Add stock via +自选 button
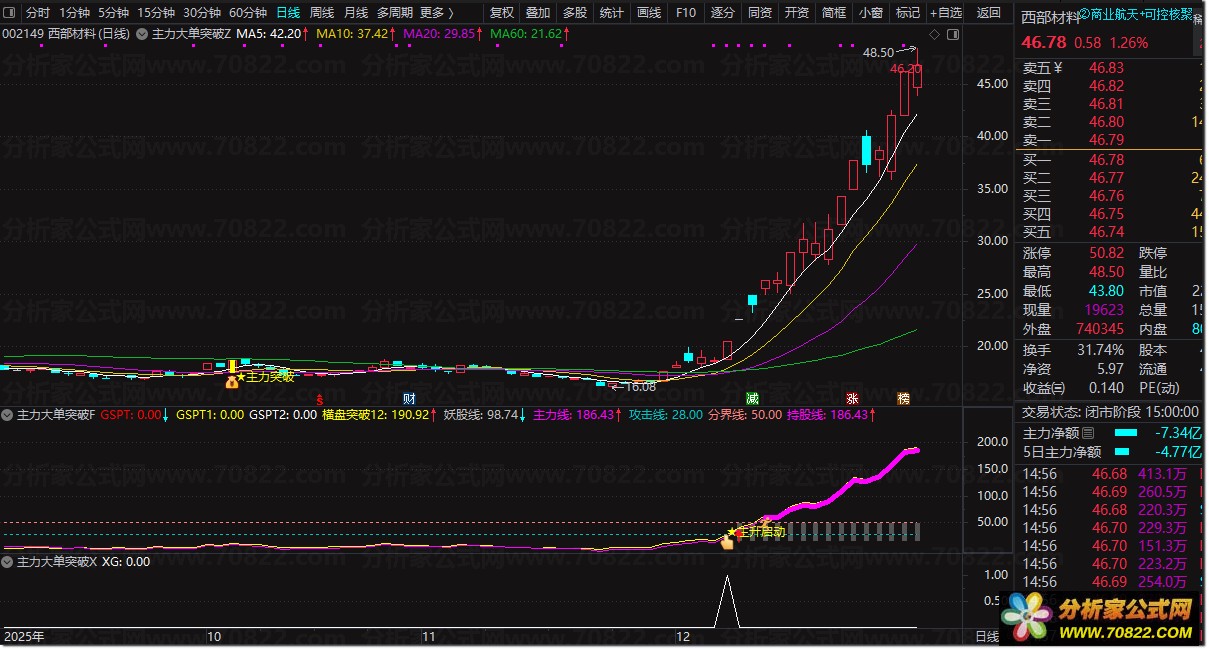 [946, 13]
